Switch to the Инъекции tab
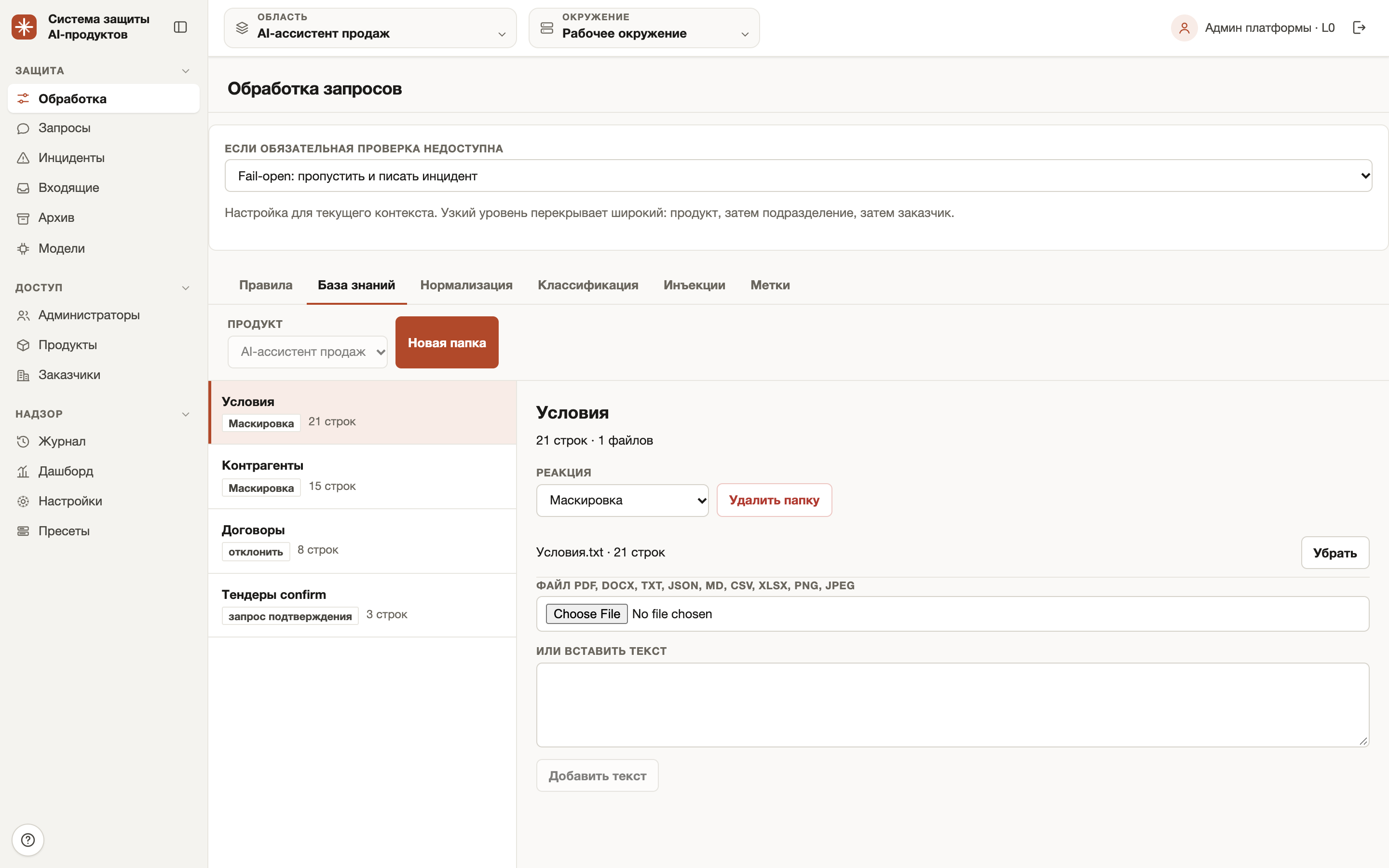Screen dimensions: 1389x868 [x=694, y=285]
